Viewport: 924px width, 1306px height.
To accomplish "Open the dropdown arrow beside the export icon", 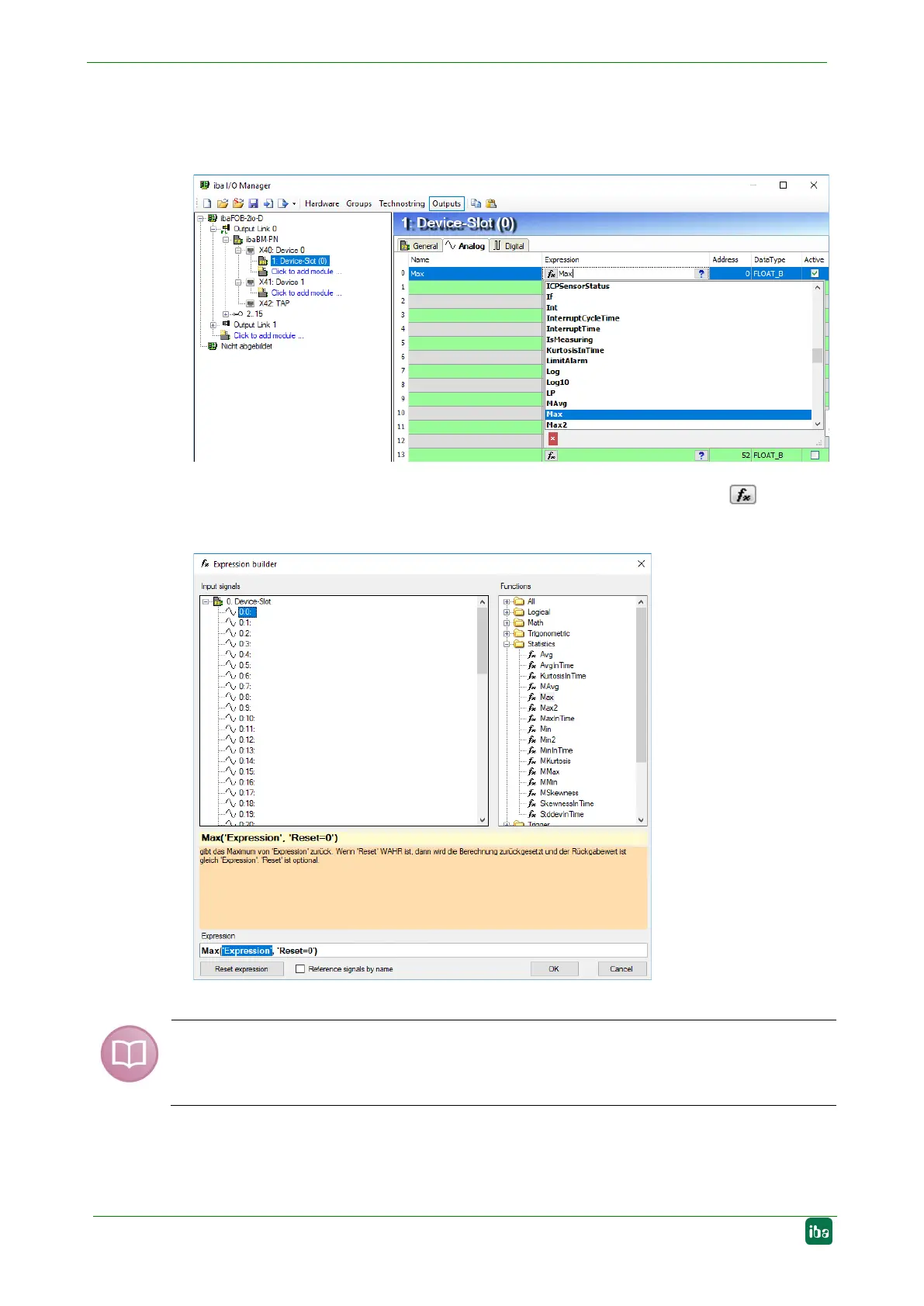I will tap(294, 204).
